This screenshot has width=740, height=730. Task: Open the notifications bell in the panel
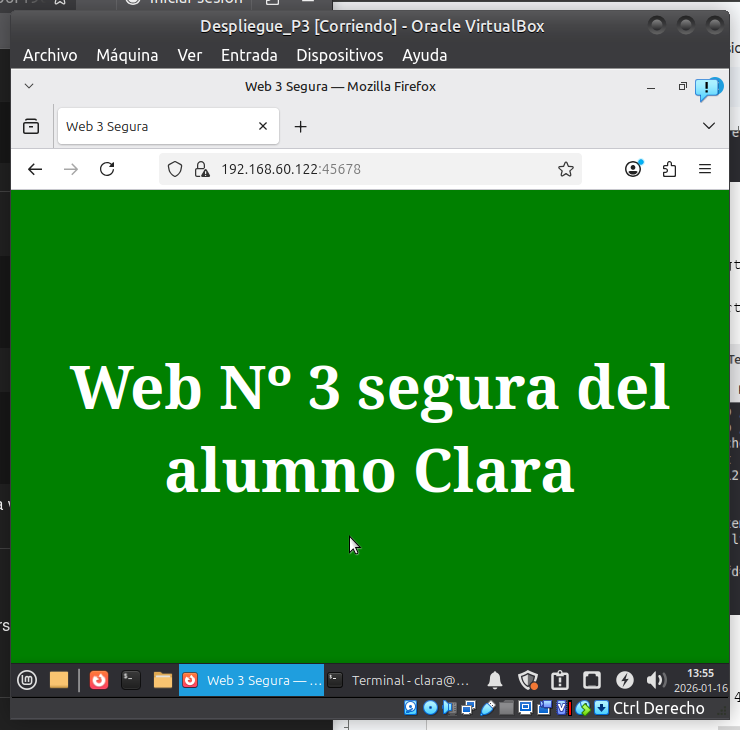pyautogui.click(x=495, y=681)
